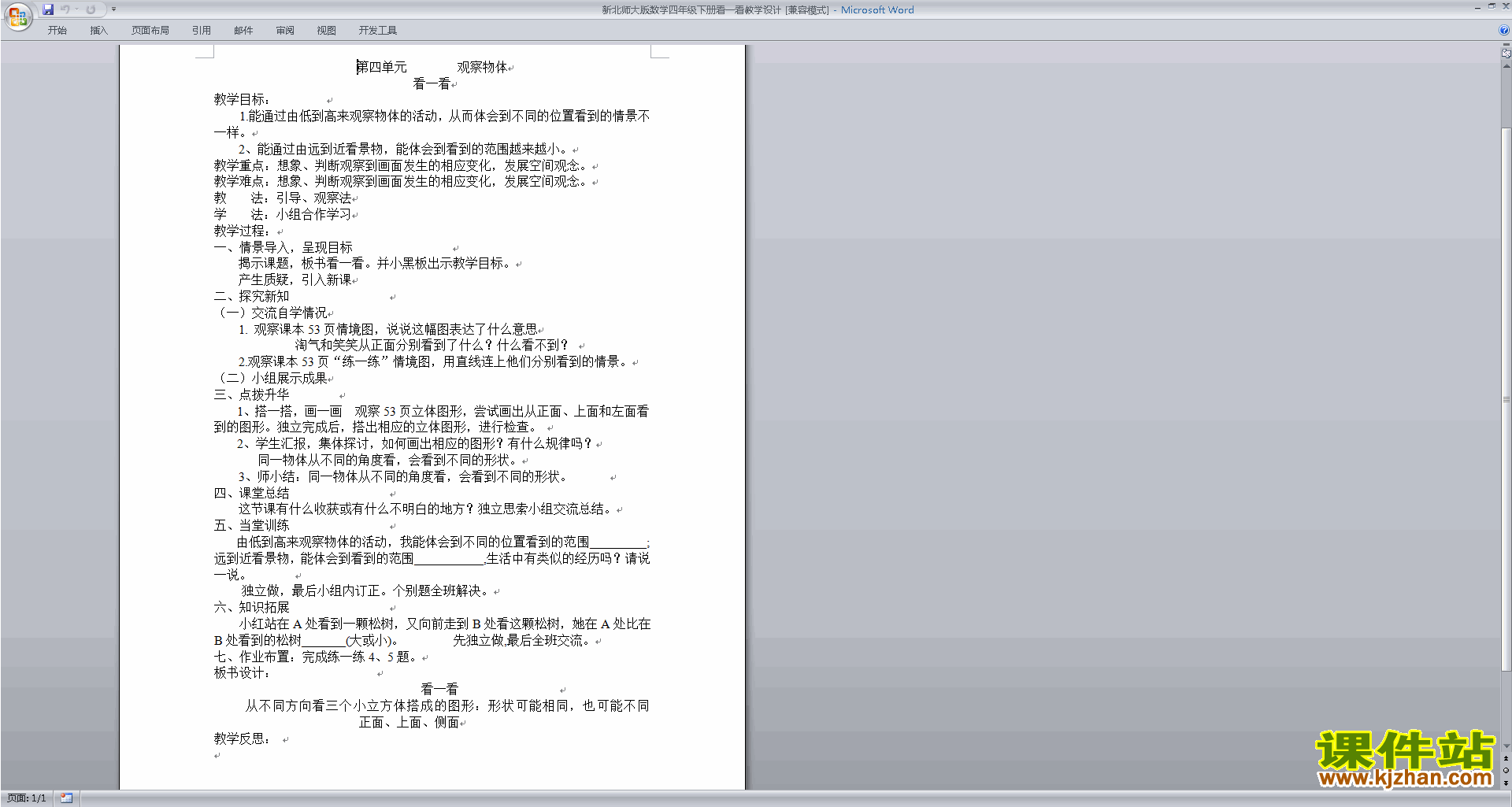This screenshot has width=1512, height=807.
Task: Click the line （二）小组展示成果
Action: (270, 379)
